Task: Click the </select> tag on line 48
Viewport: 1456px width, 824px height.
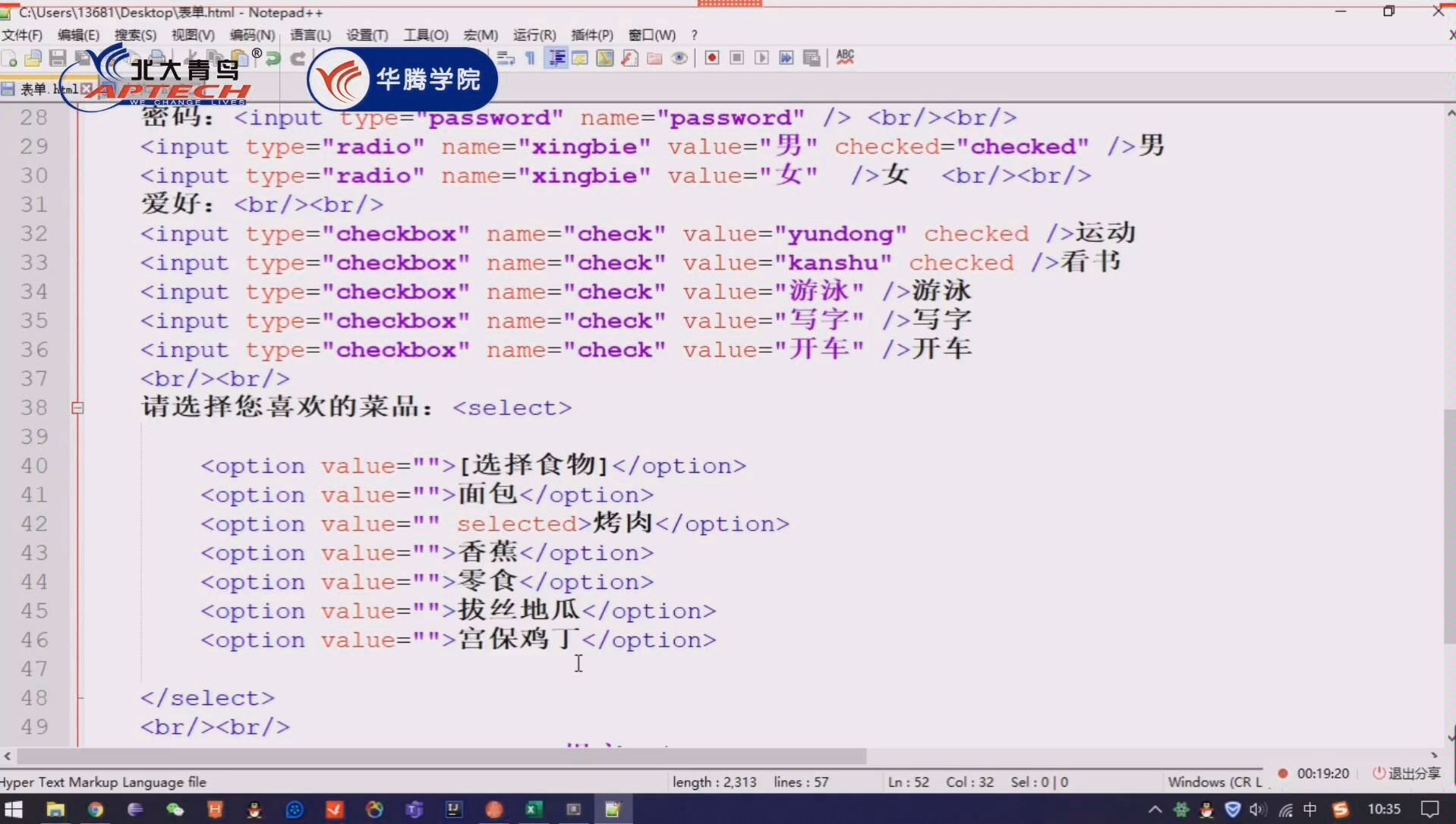Action: click(x=207, y=698)
